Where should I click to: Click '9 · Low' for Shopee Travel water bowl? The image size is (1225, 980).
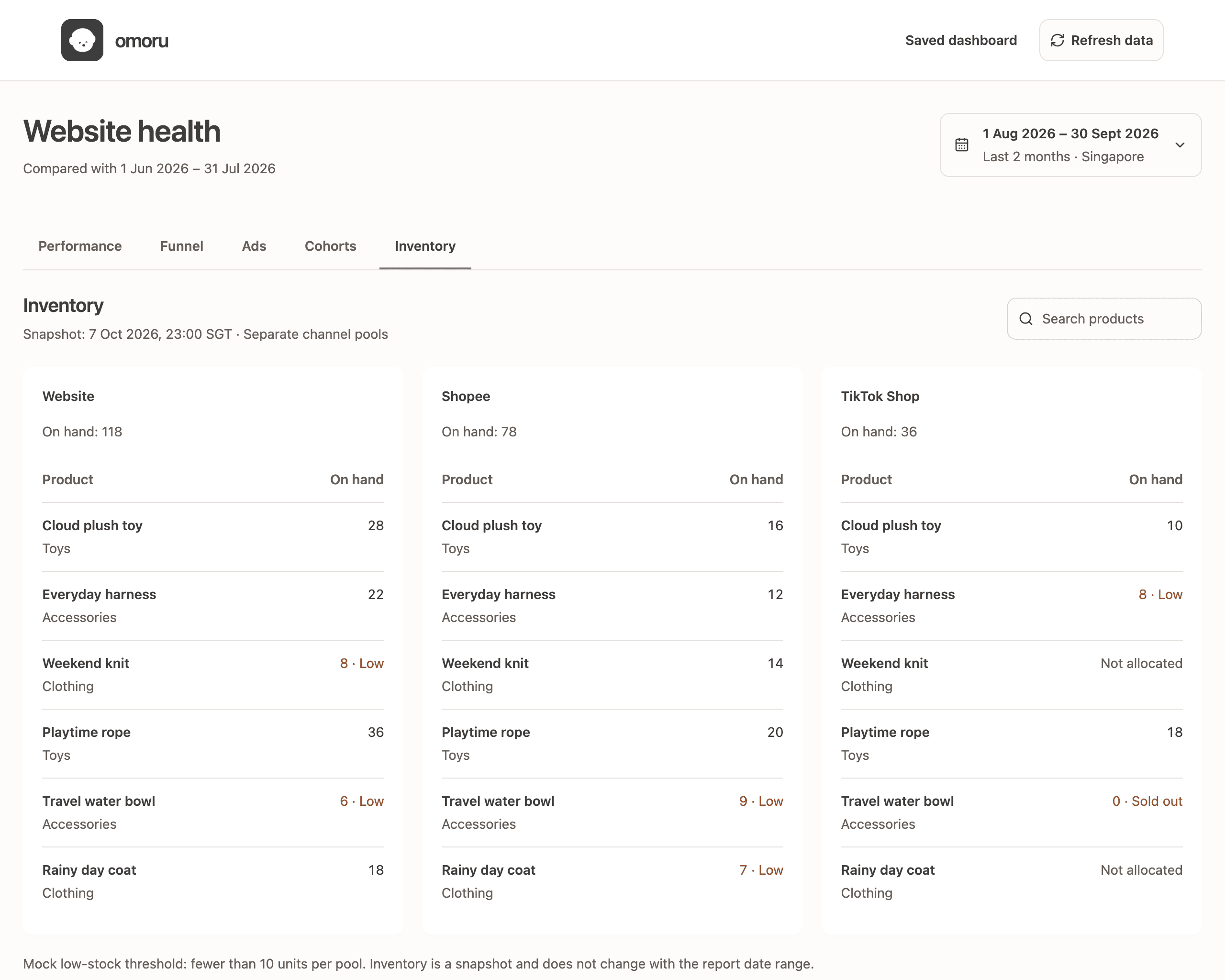[x=761, y=801]
